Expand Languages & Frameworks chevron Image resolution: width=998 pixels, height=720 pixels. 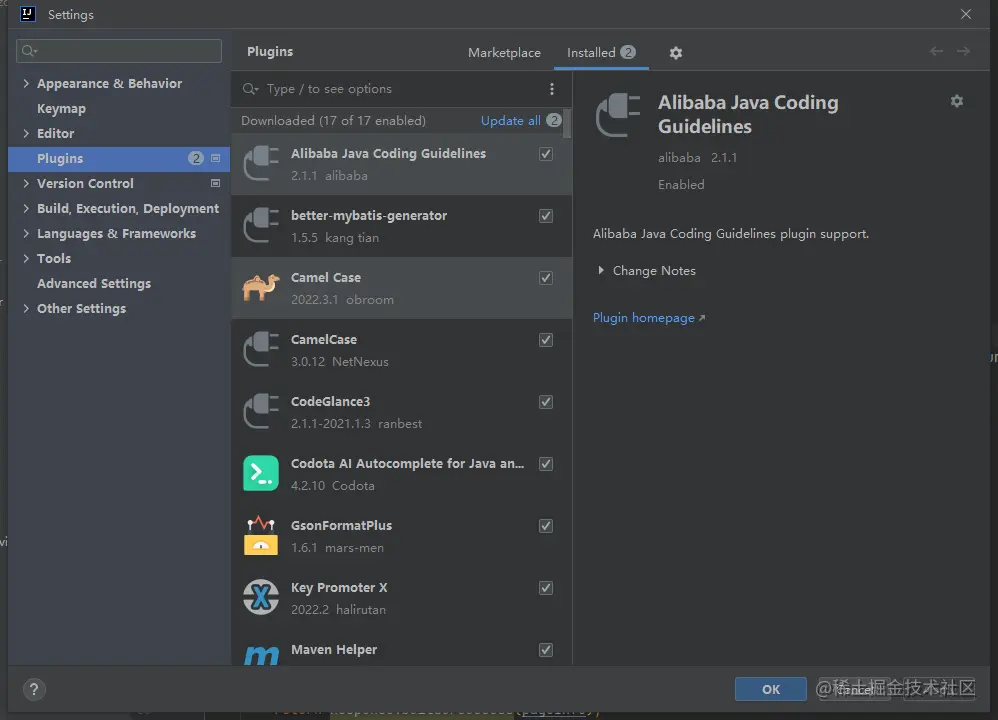point(25,233)
